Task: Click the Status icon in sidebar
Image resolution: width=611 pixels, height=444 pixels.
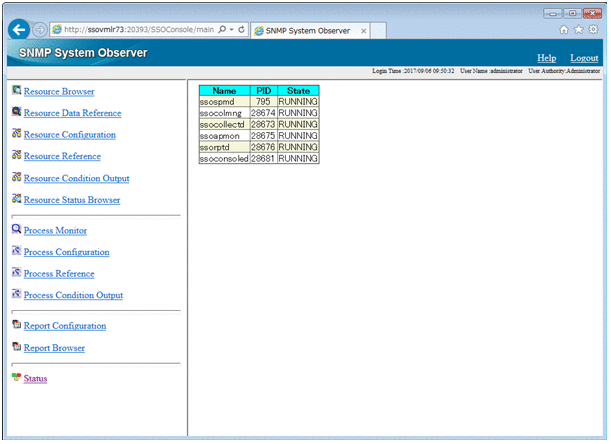Action: click(16, 378)
